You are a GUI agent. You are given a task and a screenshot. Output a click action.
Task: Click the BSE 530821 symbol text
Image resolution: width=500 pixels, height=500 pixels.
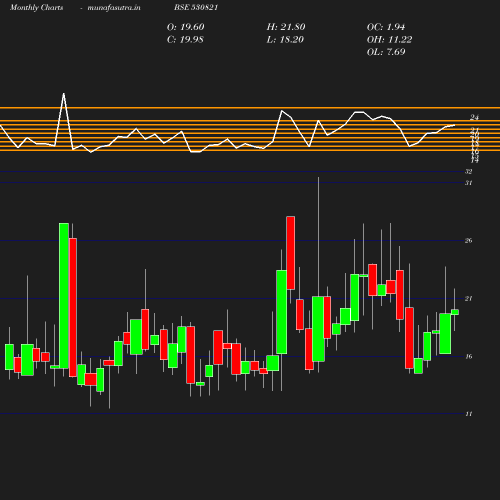[196, 7]
